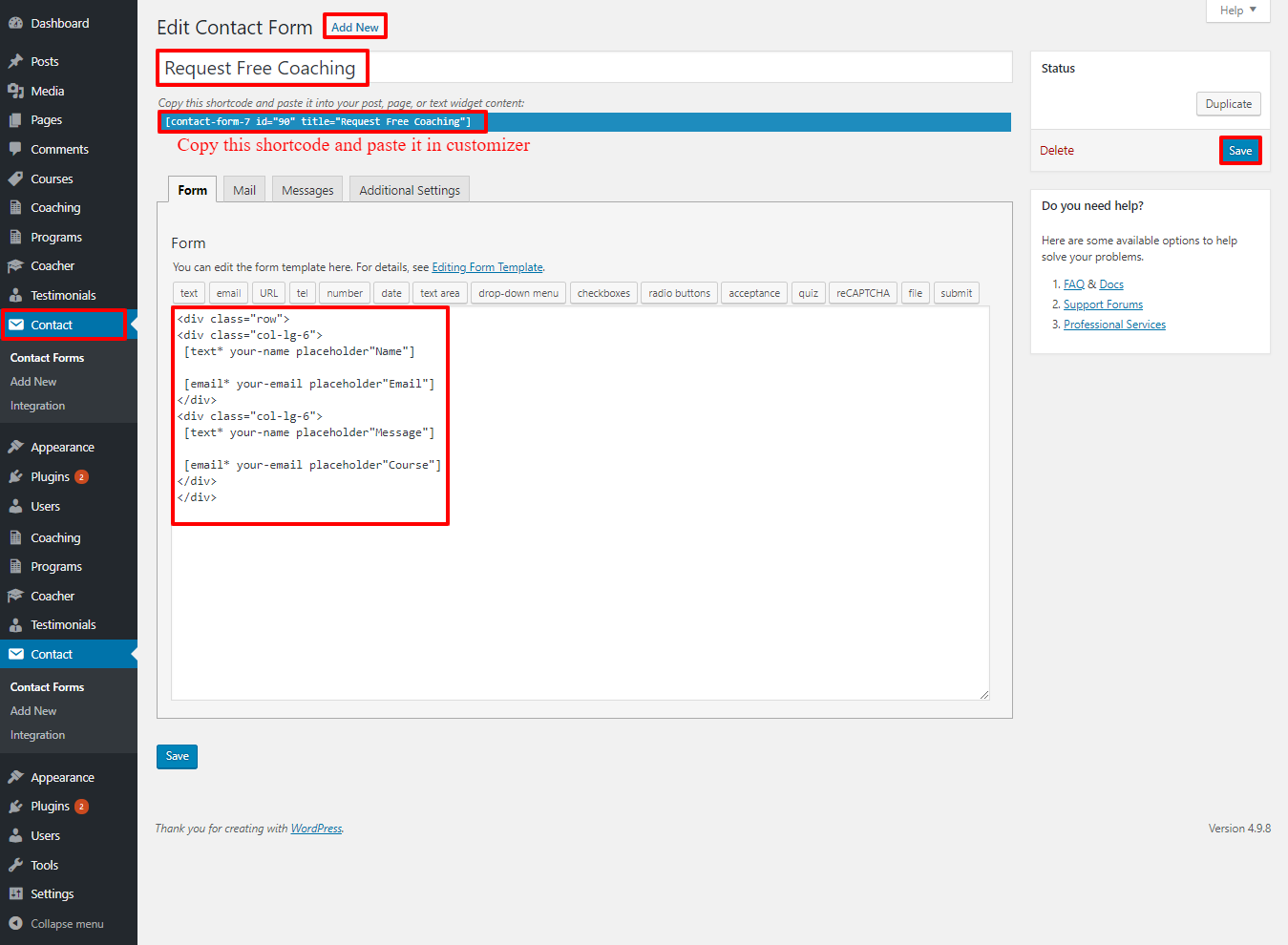
Task: Select the contact form shortcode field
Action: [583, 122]
